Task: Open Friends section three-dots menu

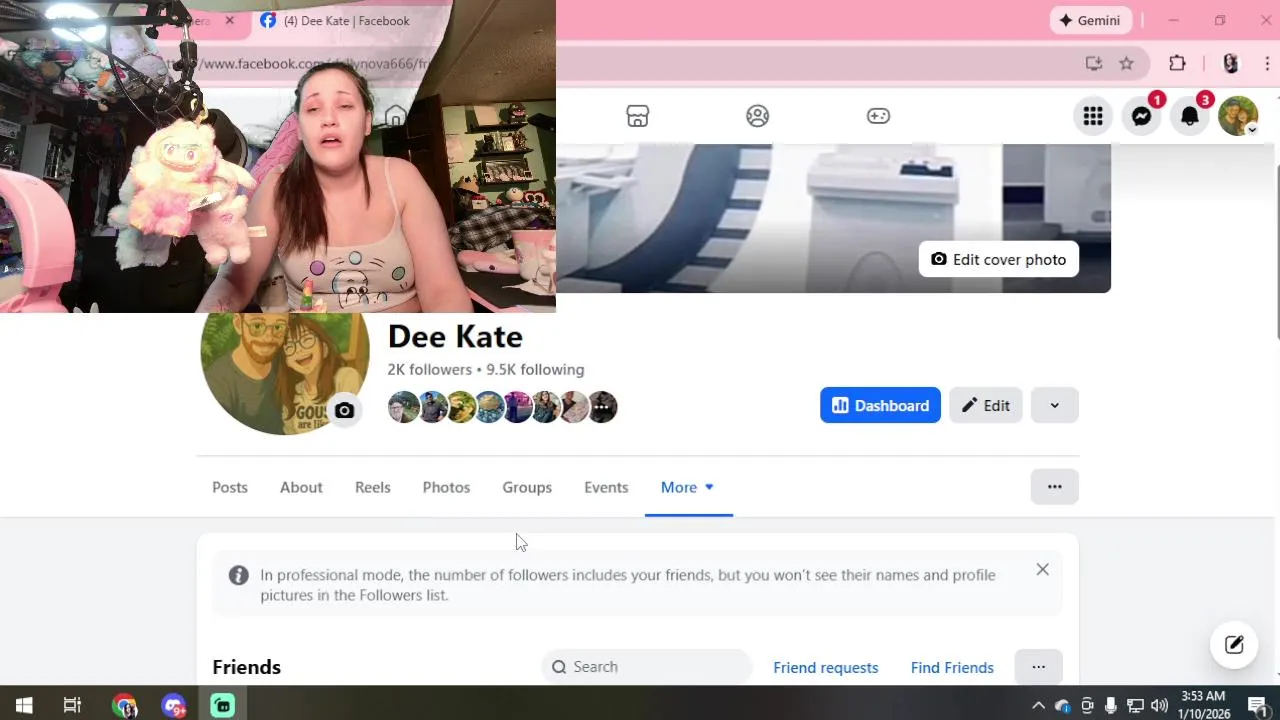Action: 1038,667
